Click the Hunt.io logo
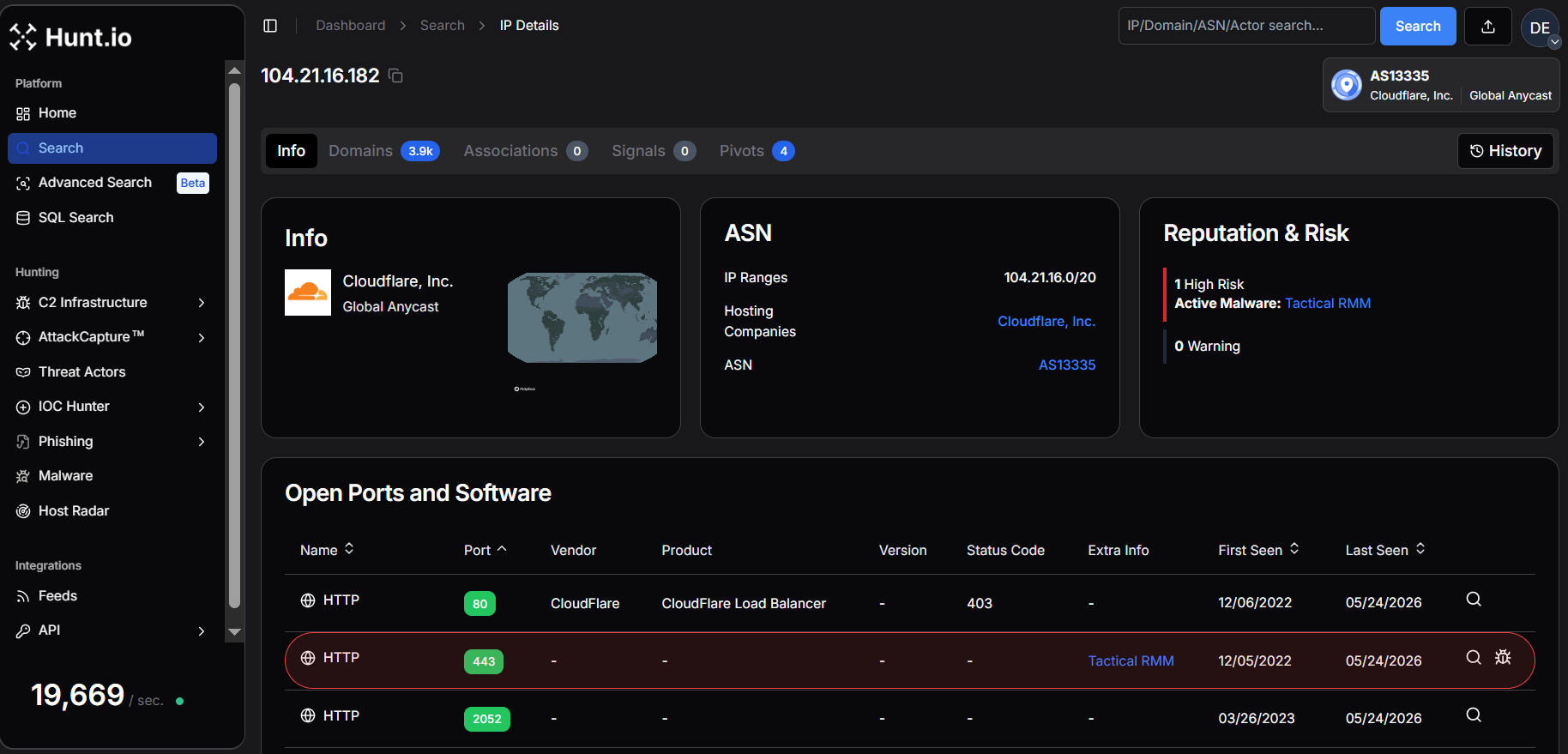This screenshot has height=754, width=1568. click(x=70, y=37)
